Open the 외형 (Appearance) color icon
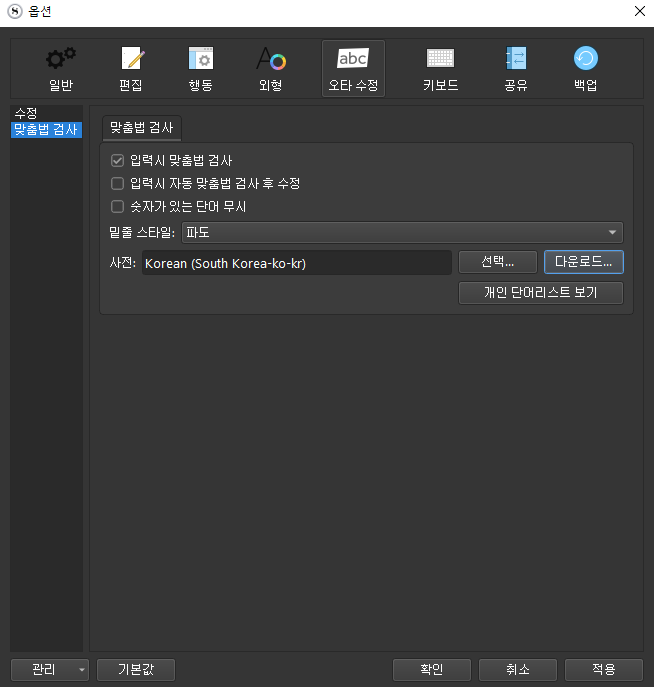The image size is (654, 687). click(x=271, y=68)
